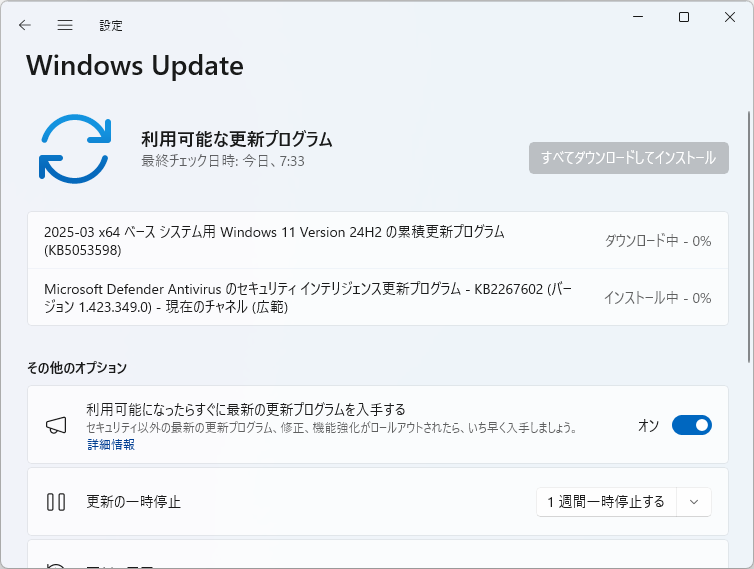Click the オン label beside the toggle

coord(649,425)
